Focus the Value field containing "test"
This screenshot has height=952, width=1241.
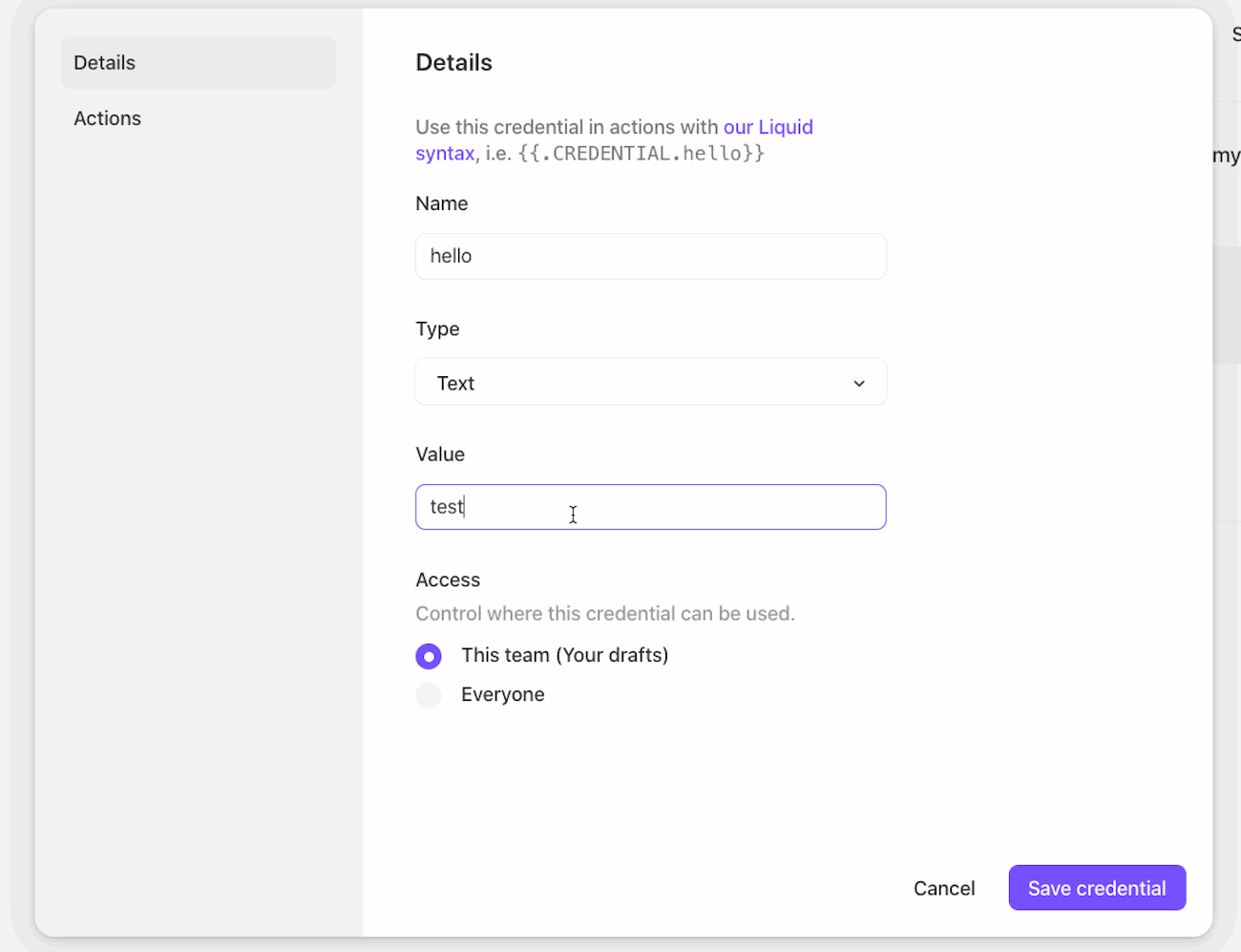649,507
